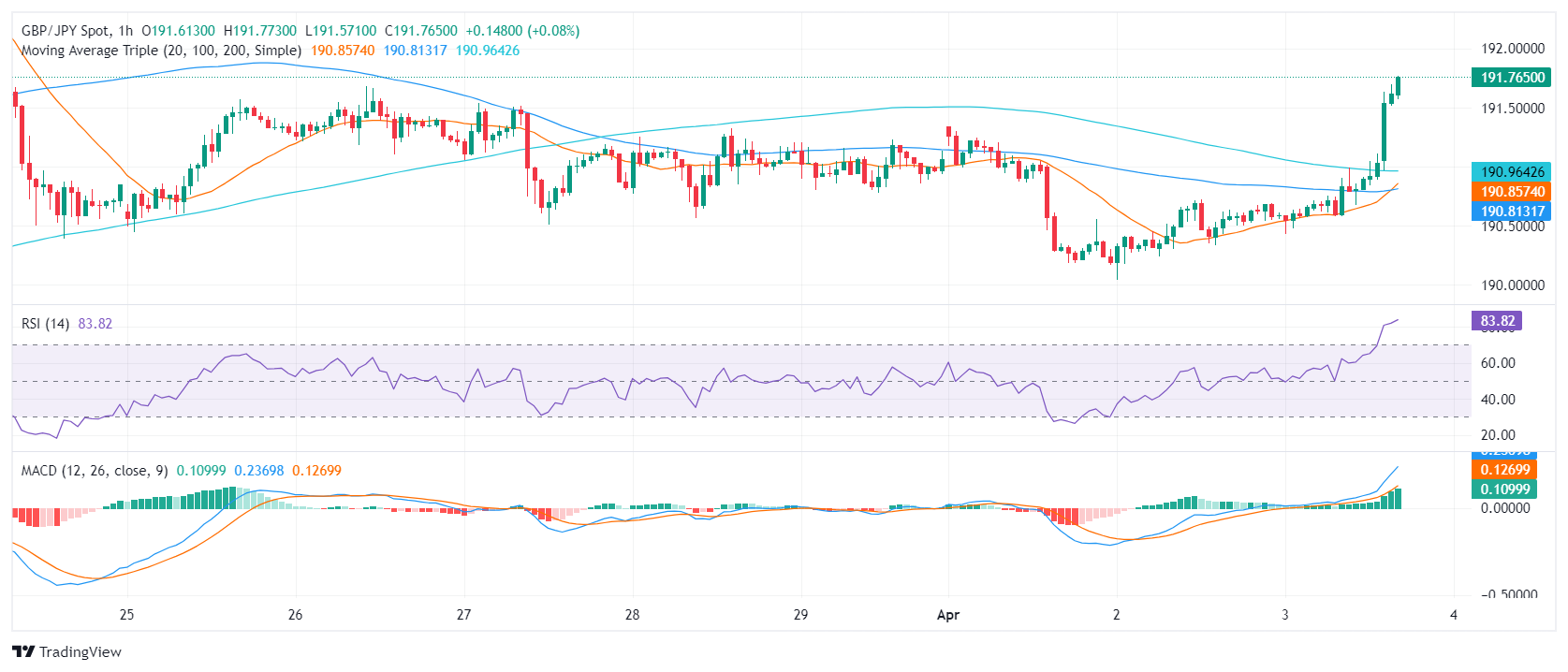This screenshot has height=672, width=1568.
Task: Click the TradingView logo icon
Action: (x=23, y=651)
